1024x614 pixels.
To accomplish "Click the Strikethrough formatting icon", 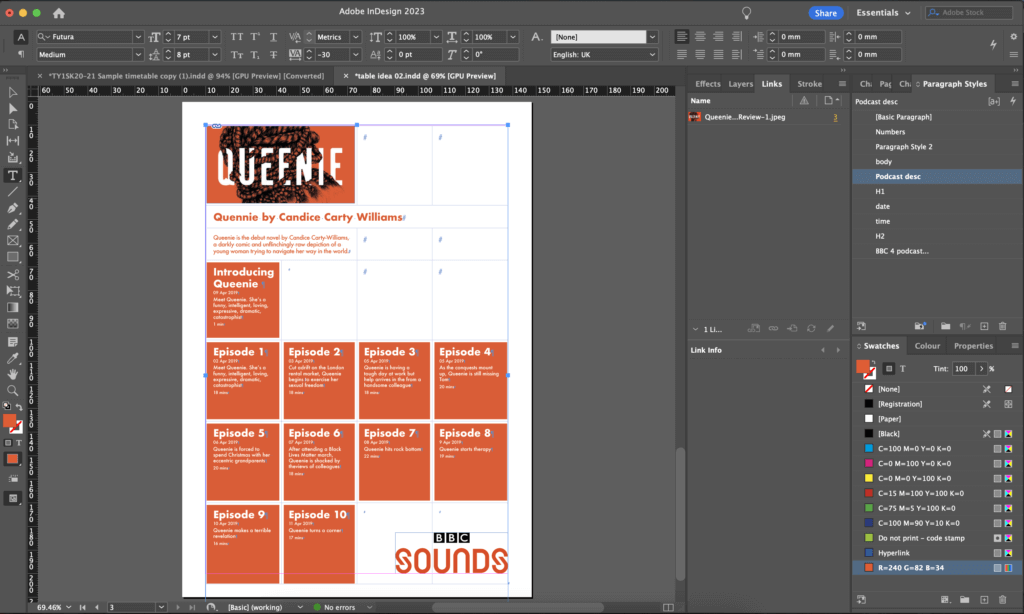I will 274,55.
